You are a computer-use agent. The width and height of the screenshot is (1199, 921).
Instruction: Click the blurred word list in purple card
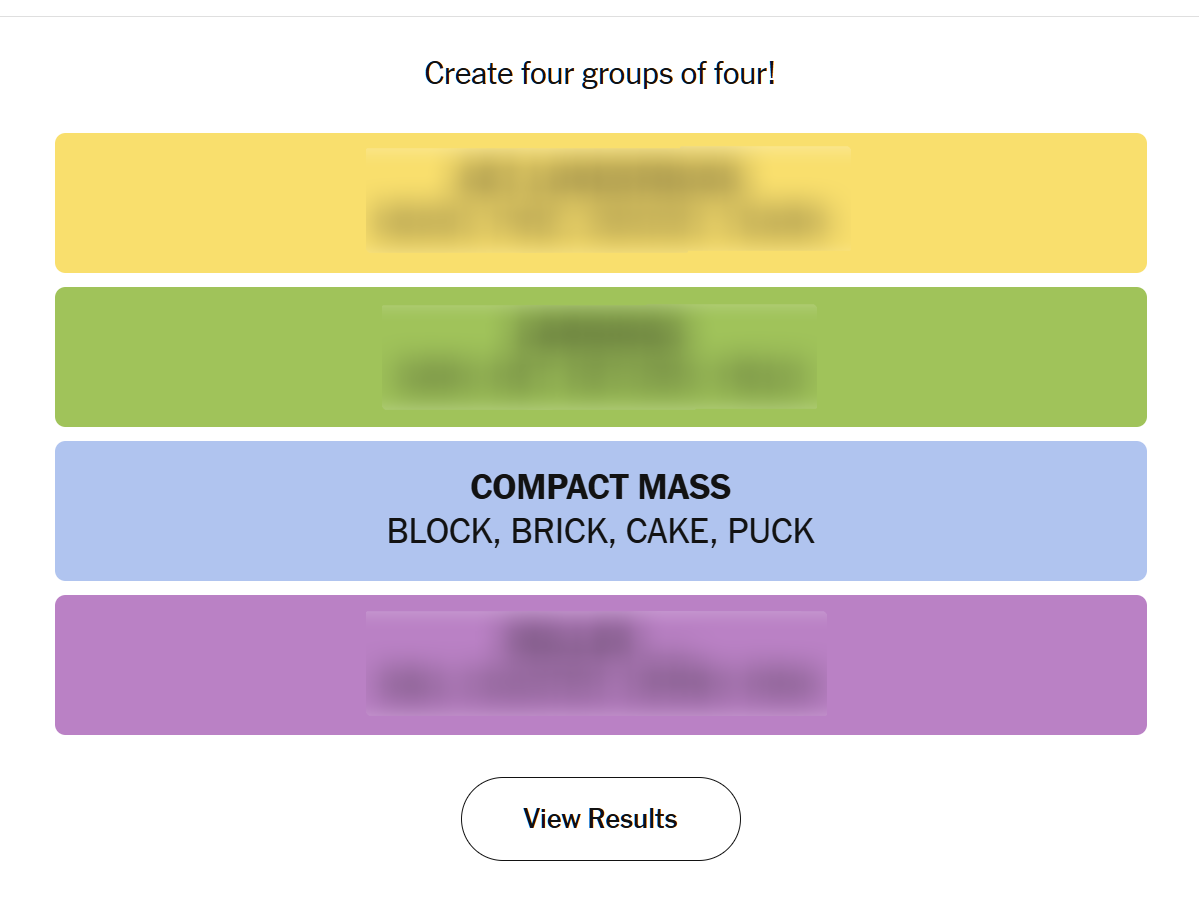(x=598, y=685)
